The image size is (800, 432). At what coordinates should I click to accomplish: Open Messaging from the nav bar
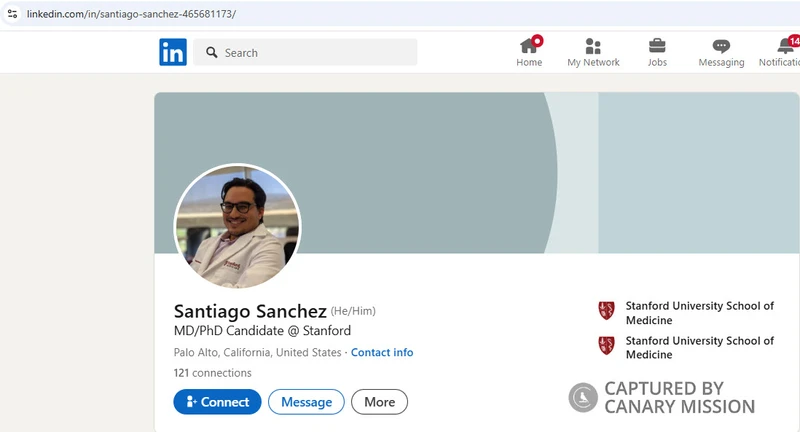click(x=721, y=52)
